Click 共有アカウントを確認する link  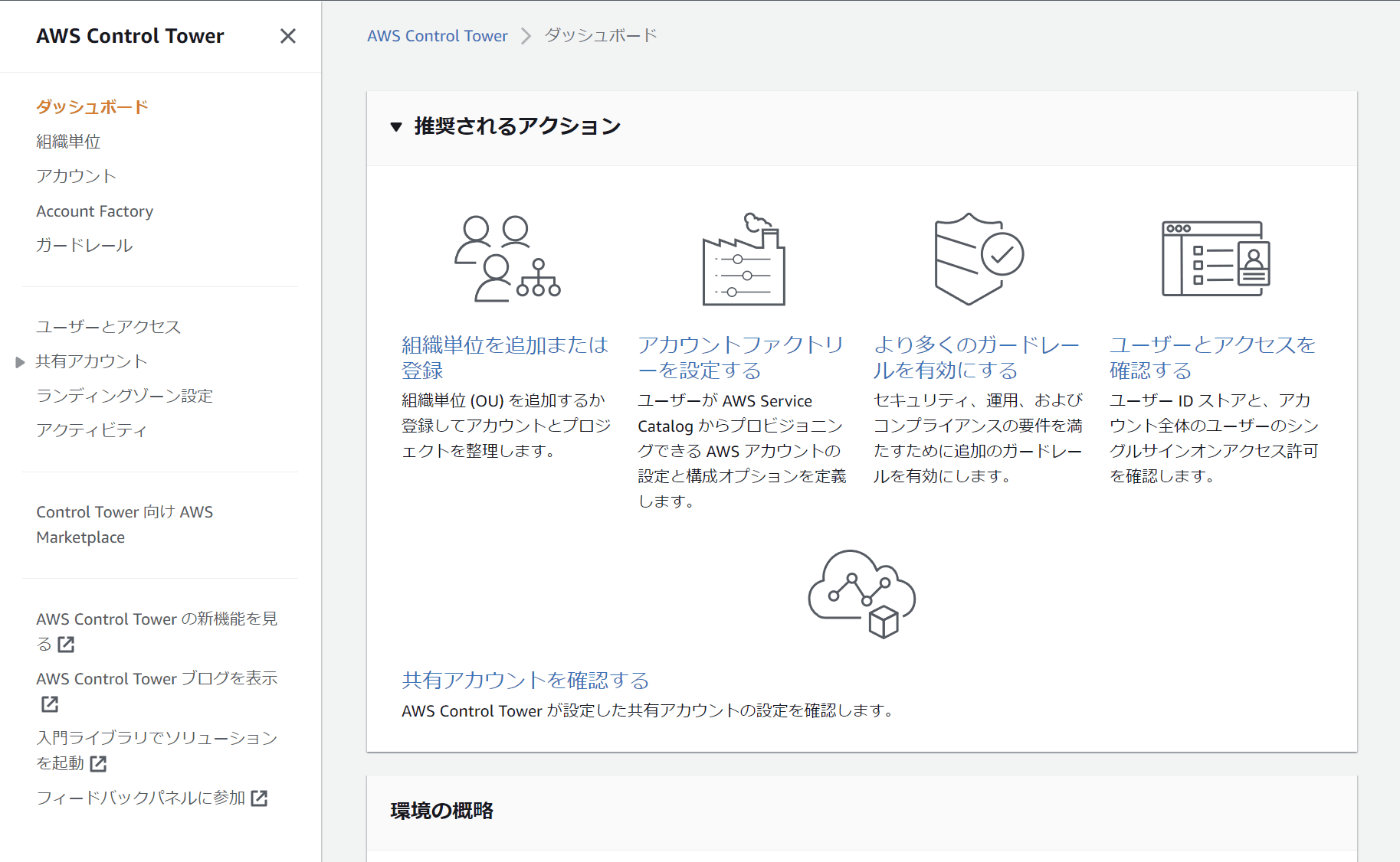click(x=525, y=681)
